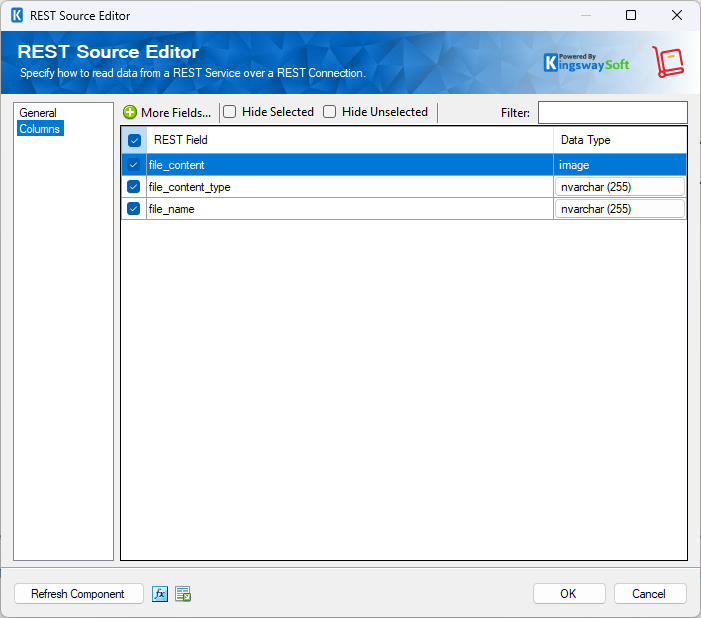This screenshot has width=701, height=618.
Task: Click the K app icon in the title bar
Action: (17, 15)
